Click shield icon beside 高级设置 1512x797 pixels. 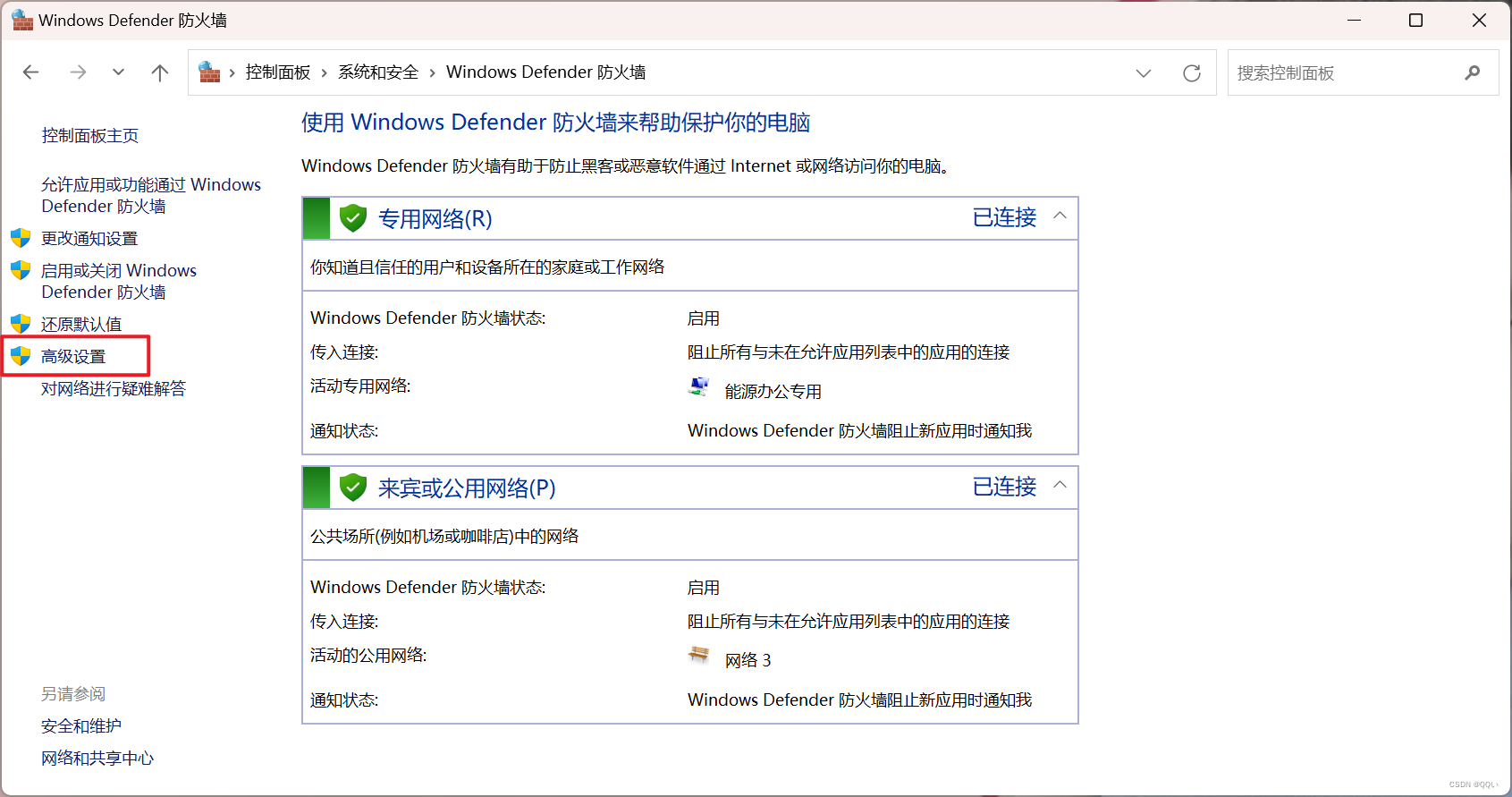(x=21, y=356)
